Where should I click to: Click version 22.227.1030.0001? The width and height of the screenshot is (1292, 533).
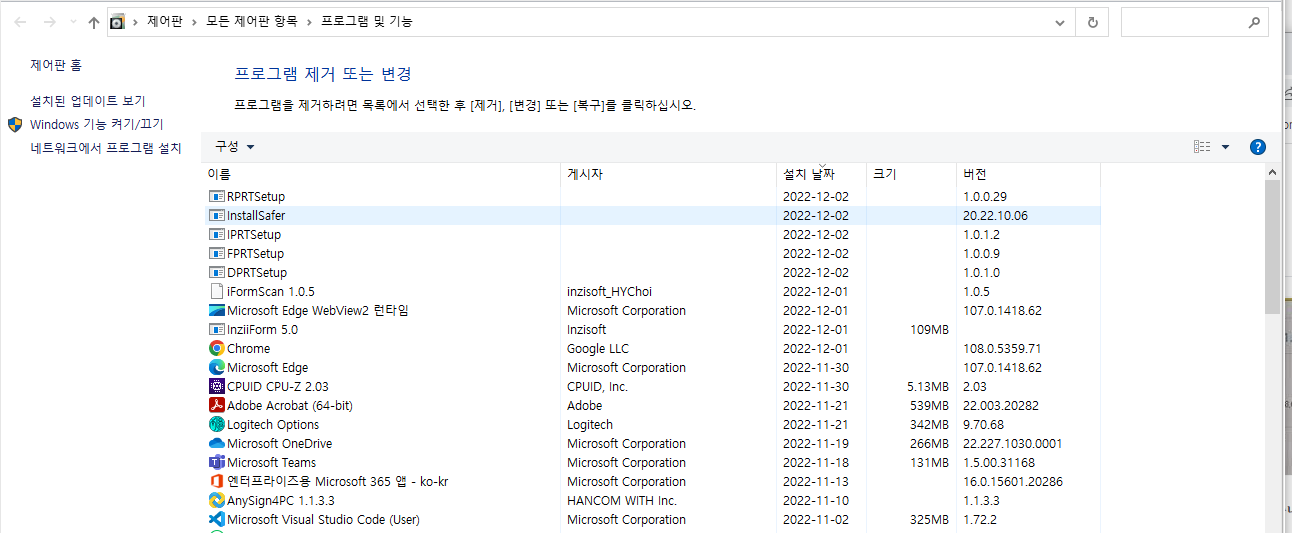coord(1013,444)
